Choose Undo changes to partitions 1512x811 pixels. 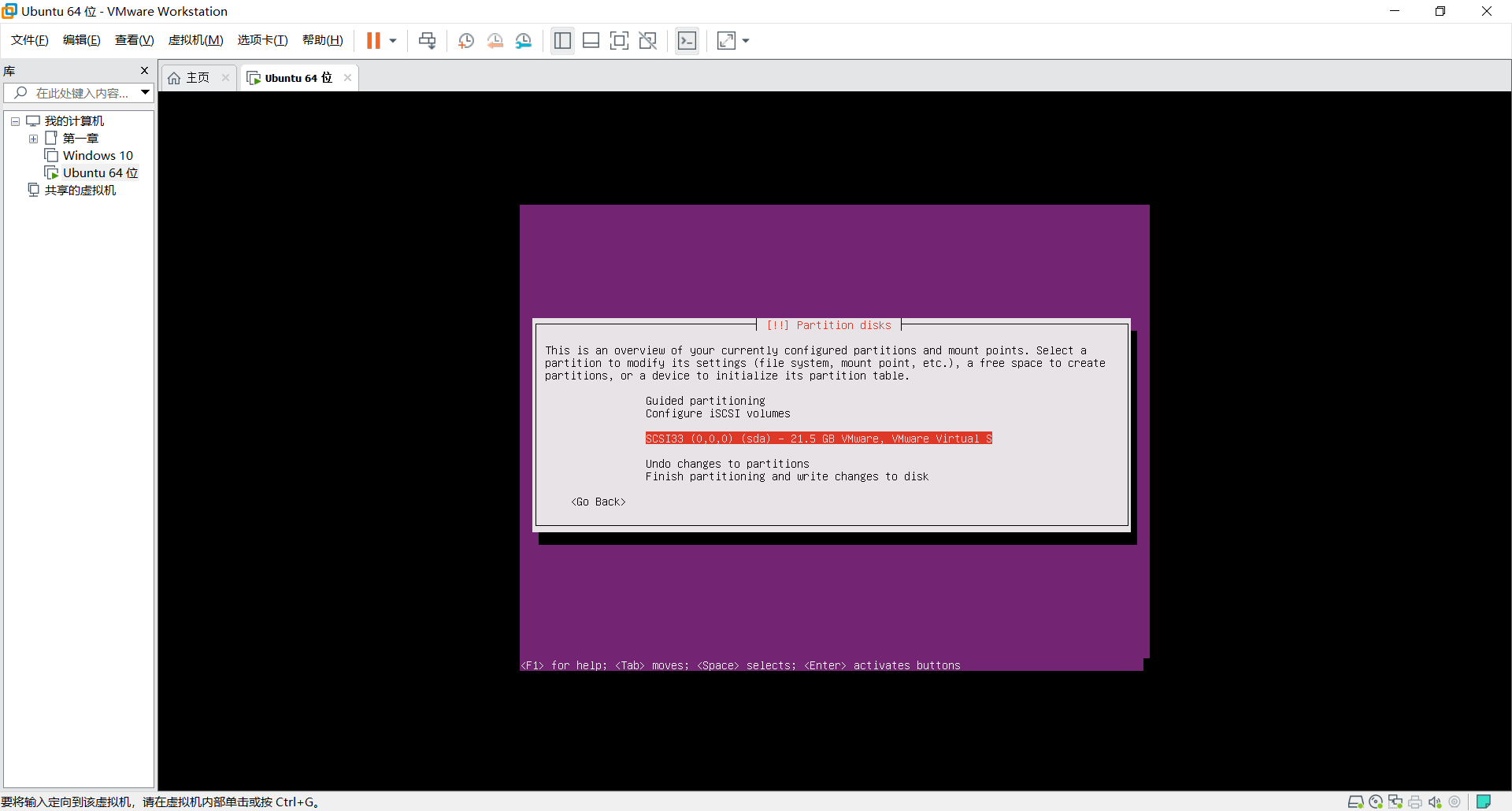[727, 464]
